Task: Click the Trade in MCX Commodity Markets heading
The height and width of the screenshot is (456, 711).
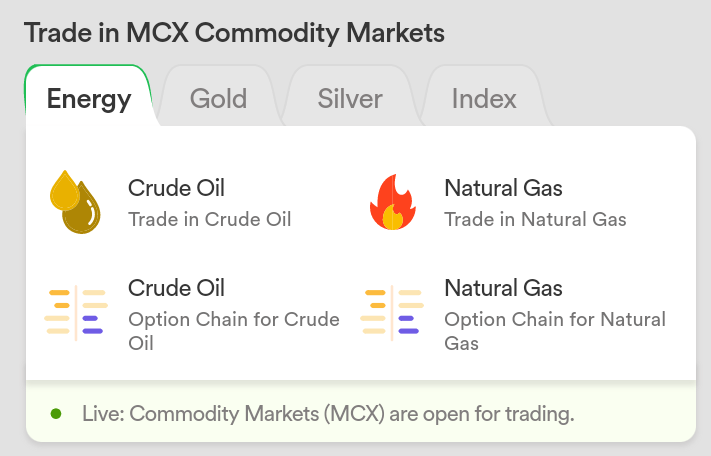Action: 234,33
